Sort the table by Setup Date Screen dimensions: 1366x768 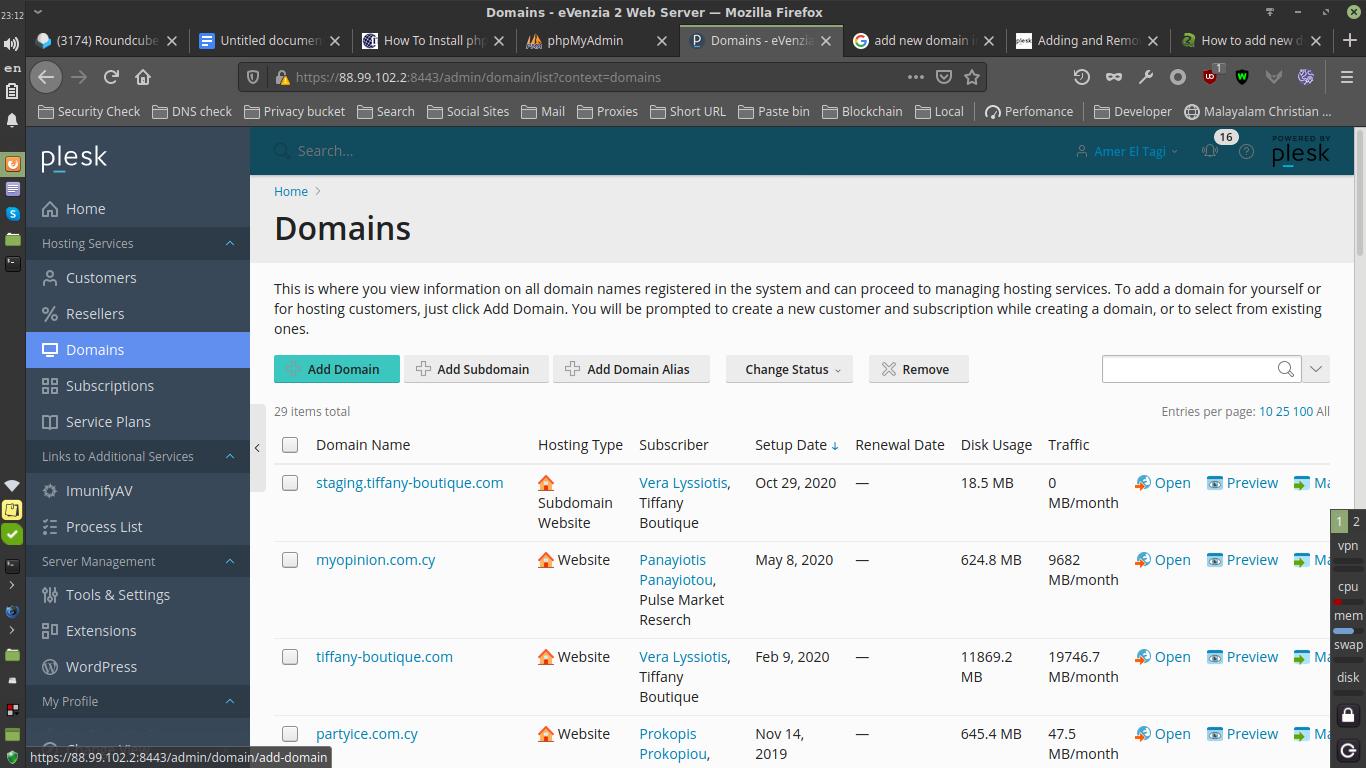pos(797,445)
